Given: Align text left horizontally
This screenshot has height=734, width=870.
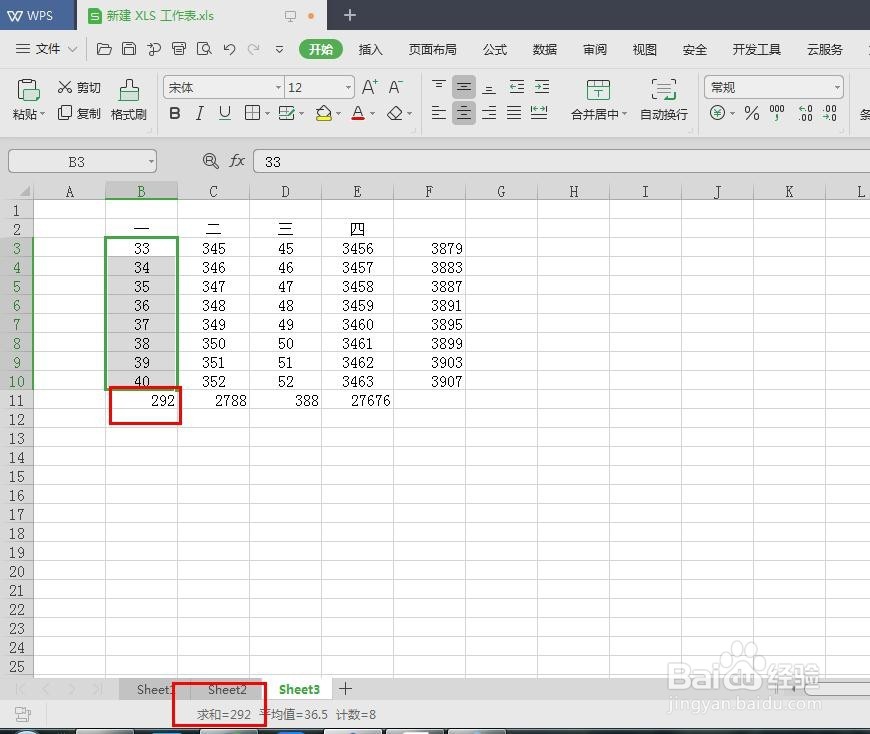Looking at the screenshot, I should (x=438, y=113).
